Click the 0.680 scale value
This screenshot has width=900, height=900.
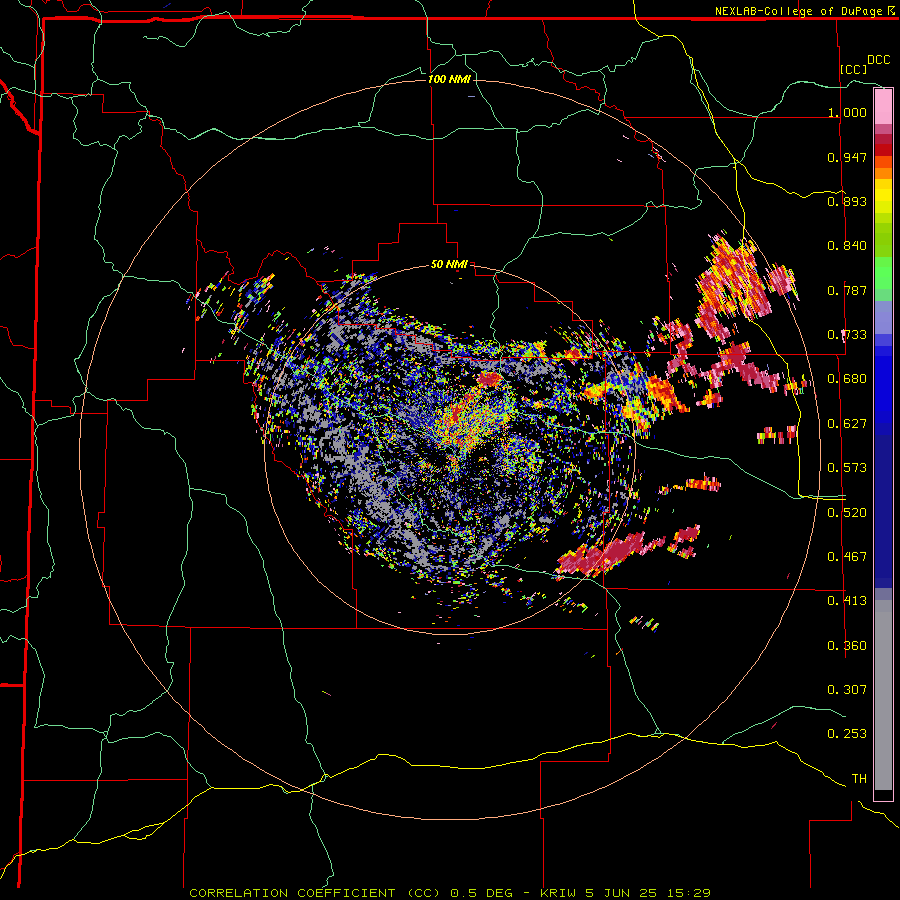click(x=847, y=379)
